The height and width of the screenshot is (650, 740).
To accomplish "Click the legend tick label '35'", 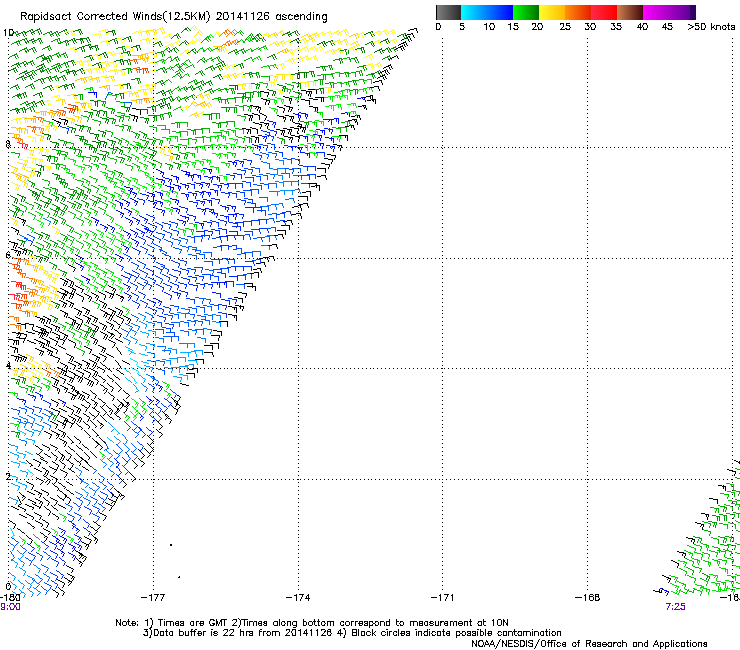I will coord(616,27).
